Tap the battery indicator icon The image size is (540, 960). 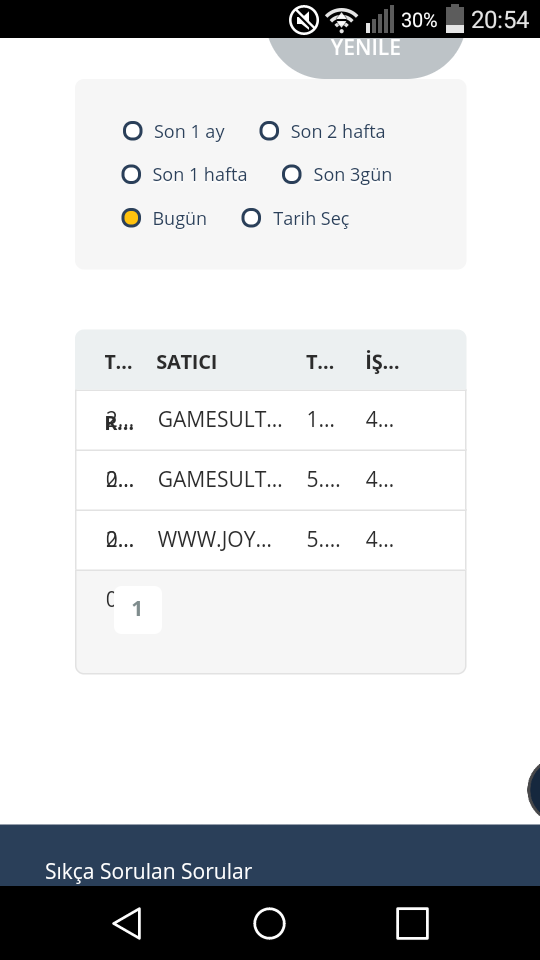455,19
